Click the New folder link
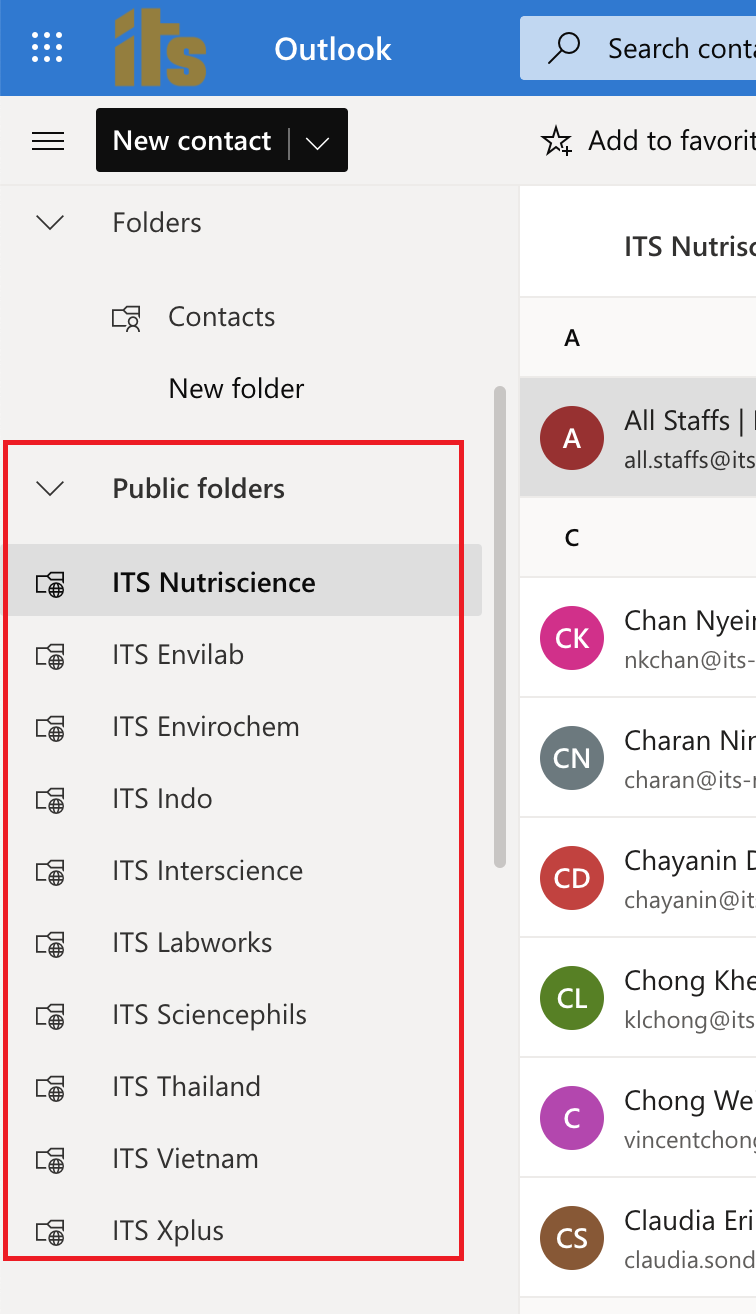The width and height of the screenshot is (756, 1314). pyautogui.click(x=236, y=388)
